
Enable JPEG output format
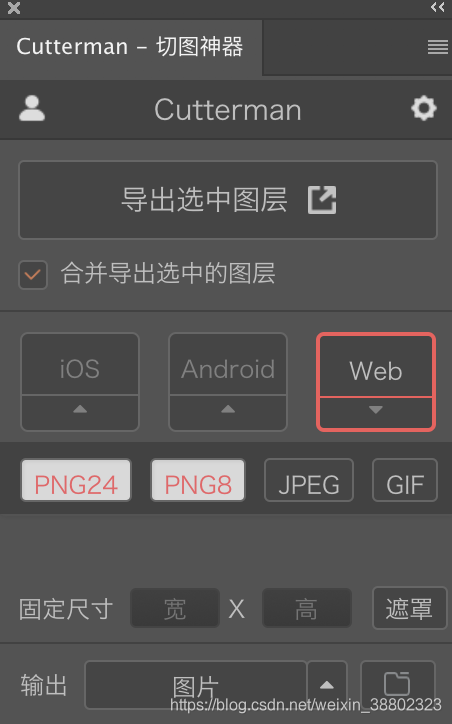pos(309,480)
